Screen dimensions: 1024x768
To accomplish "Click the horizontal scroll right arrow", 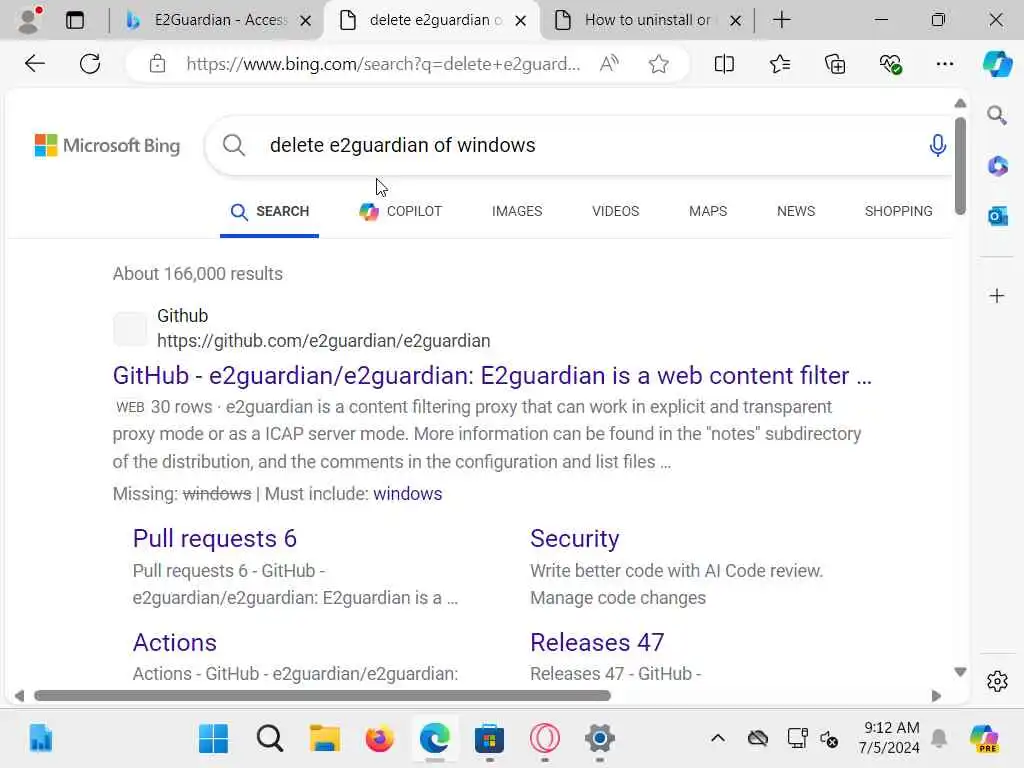I will tap(936, 696).
